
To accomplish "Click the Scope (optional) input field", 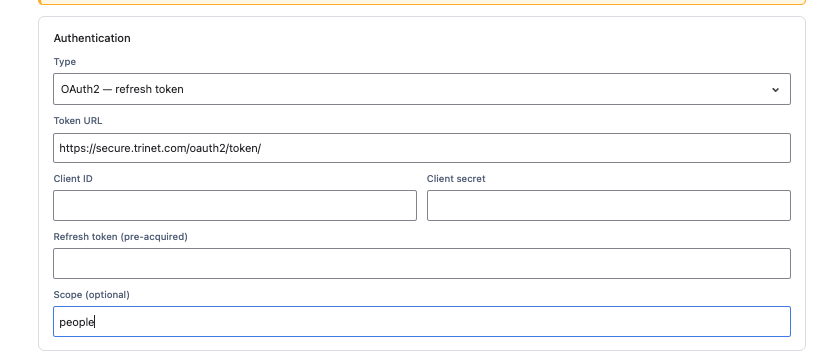I will coord(422,322).
